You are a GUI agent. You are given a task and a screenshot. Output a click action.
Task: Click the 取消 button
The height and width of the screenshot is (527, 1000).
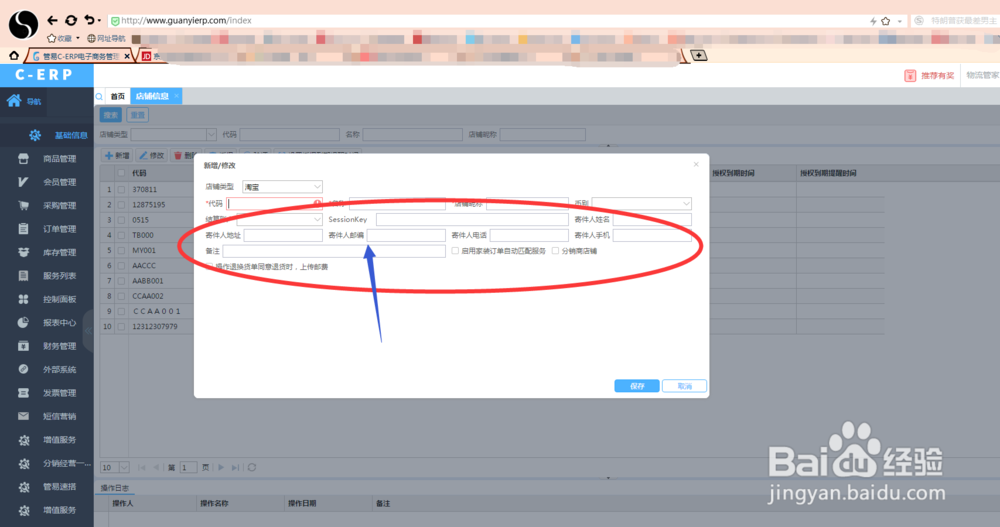click(x=684, y=386)
